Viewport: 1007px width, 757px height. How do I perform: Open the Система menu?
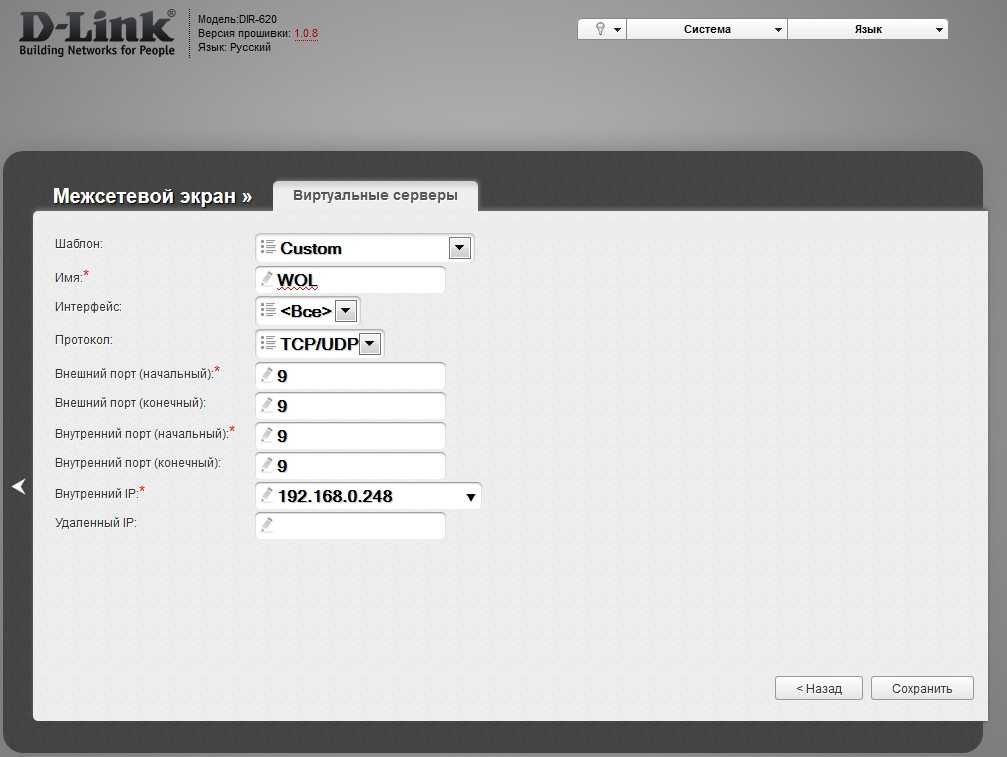point(707,29)
